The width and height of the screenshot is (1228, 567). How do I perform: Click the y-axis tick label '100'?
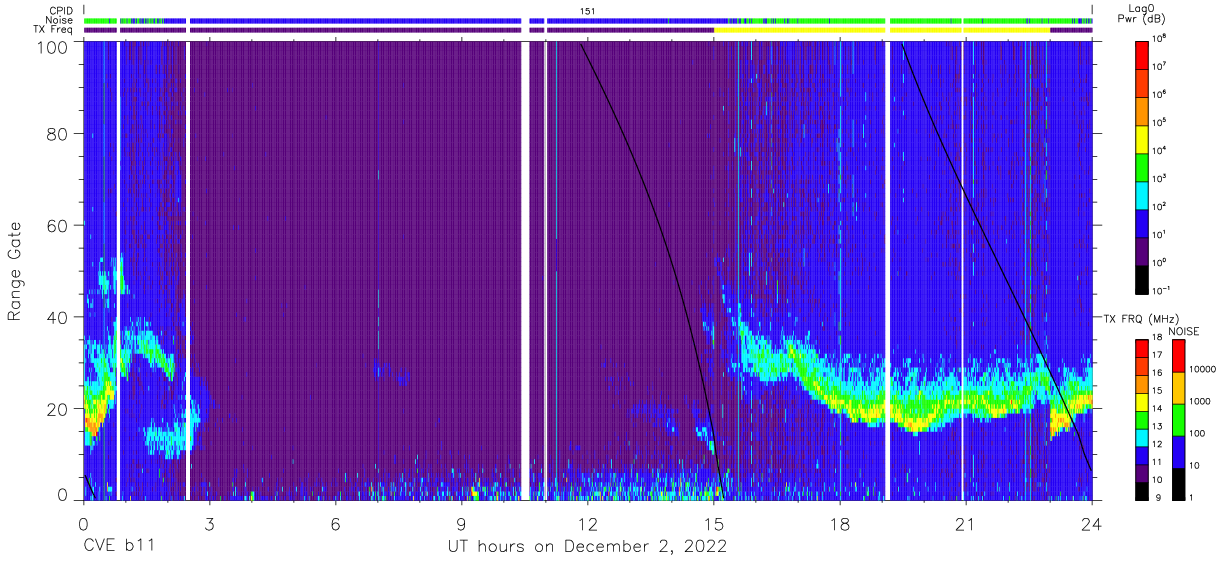(53, 47)
